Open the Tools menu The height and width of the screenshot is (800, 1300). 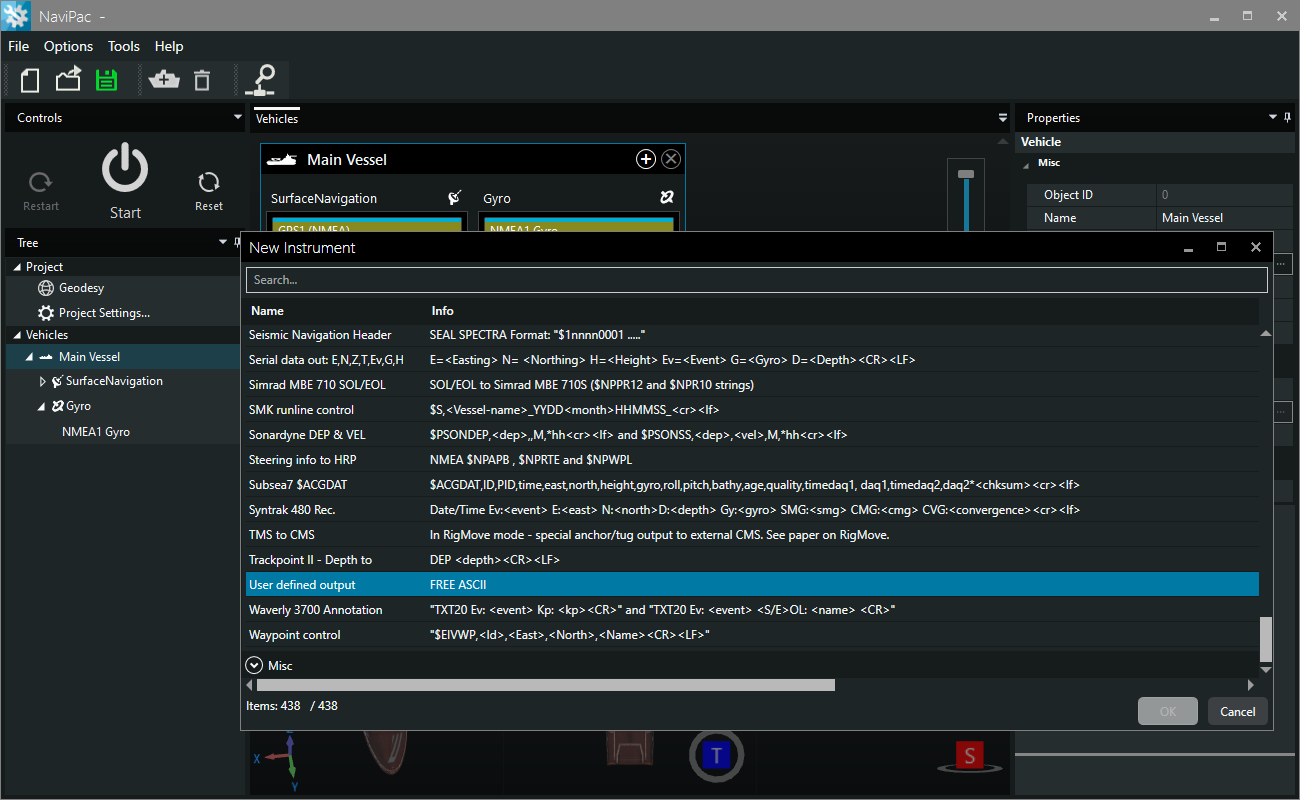(124, 46)
